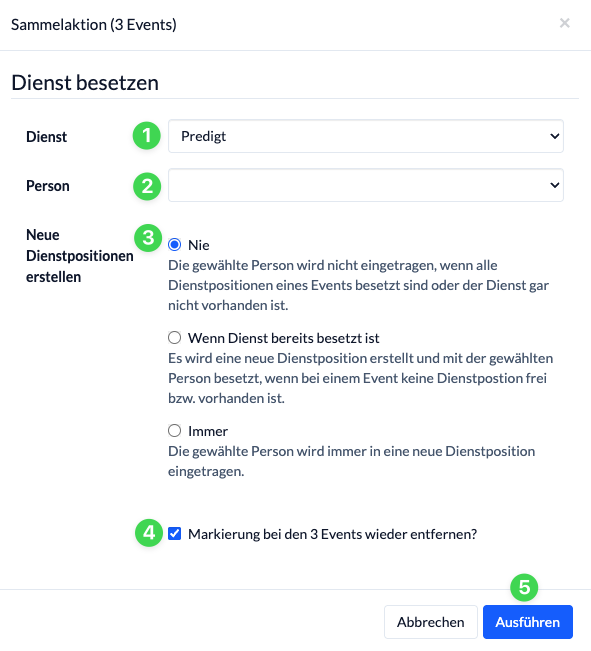Click the 'Immer' option label text

pyautogui.click(x=208, y=431)
